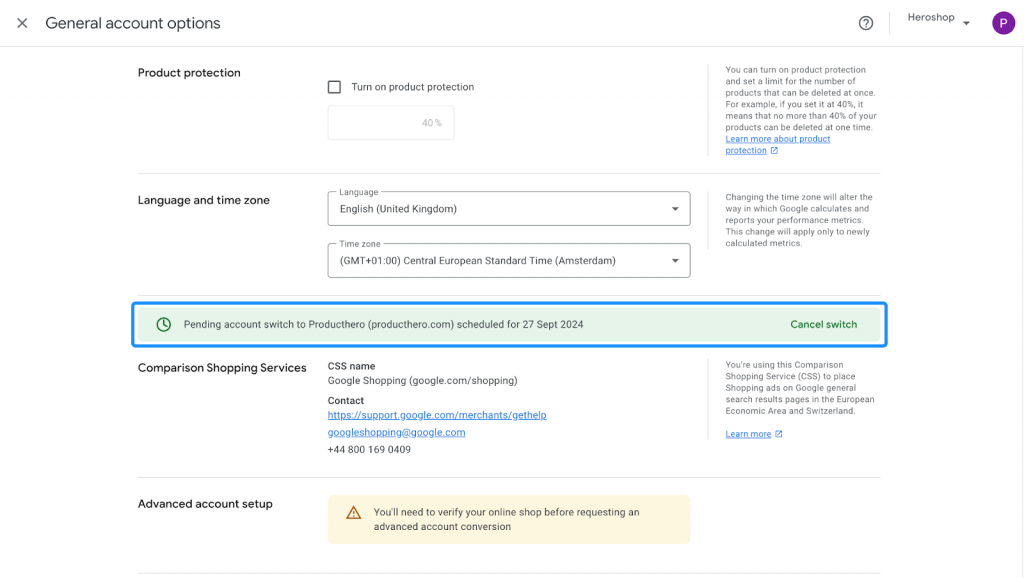Select the Heroshop account name
The width and height of the screenshot is (1024, 578).
tap(931, 18)
